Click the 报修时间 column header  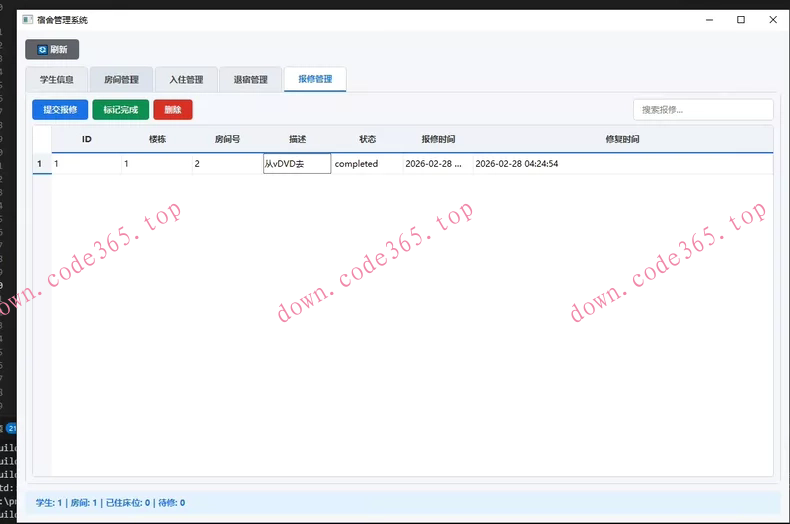tap(438, 139)
